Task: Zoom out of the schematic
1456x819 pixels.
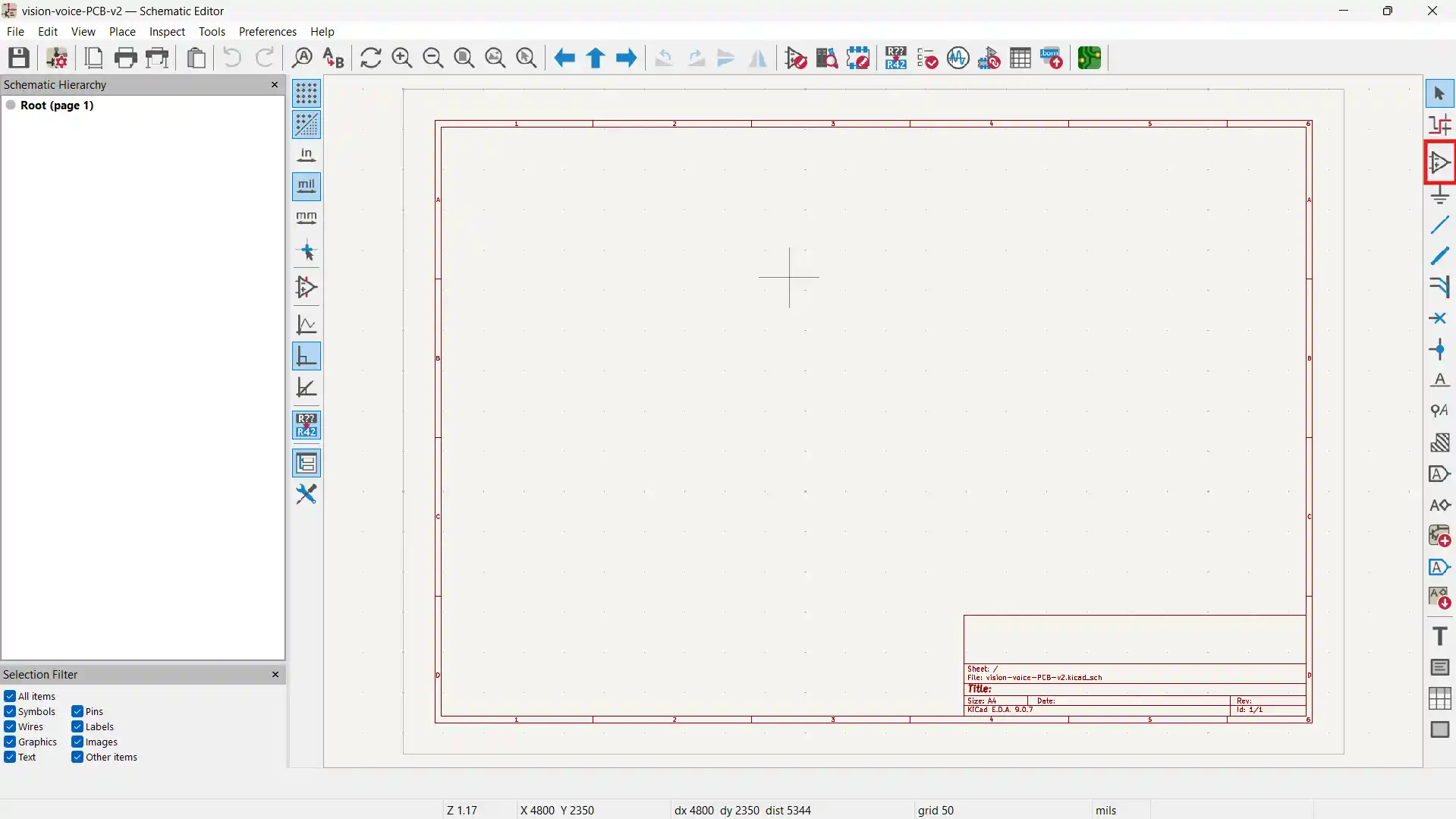Action: 433,58
